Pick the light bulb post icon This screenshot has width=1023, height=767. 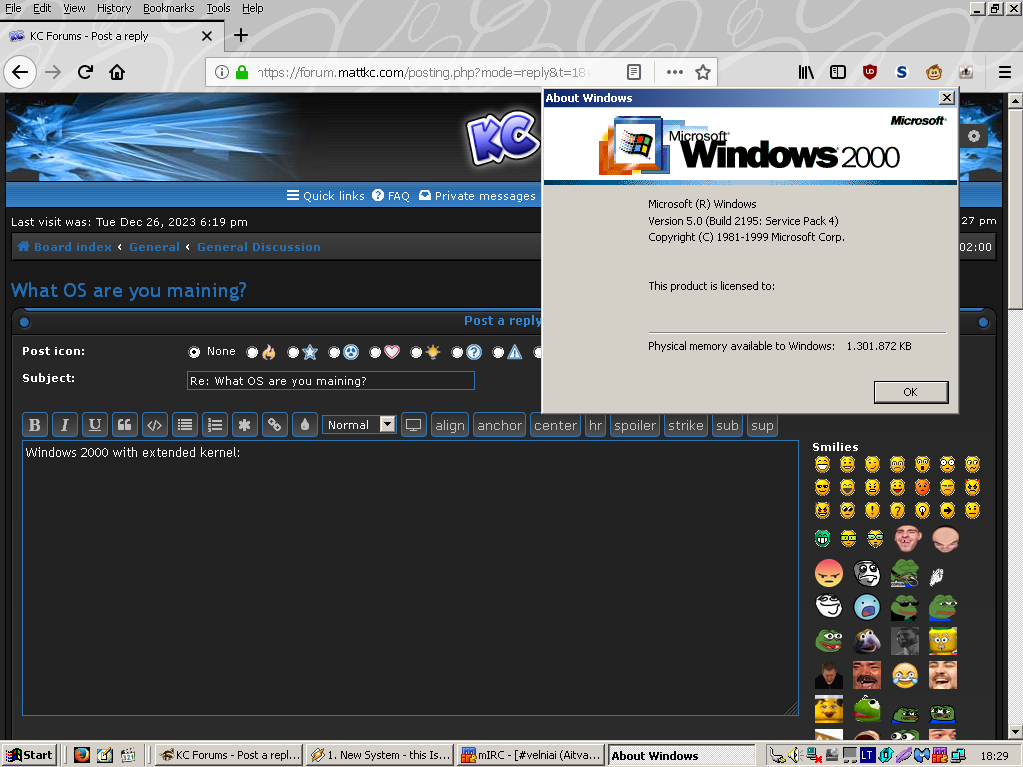click(416, 352)
